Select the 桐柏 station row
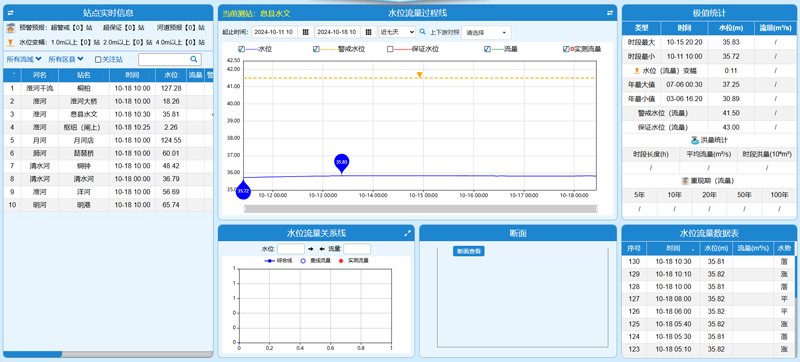Screen dimensions: 800x362 pyautogui.click(x=108, y=88)
